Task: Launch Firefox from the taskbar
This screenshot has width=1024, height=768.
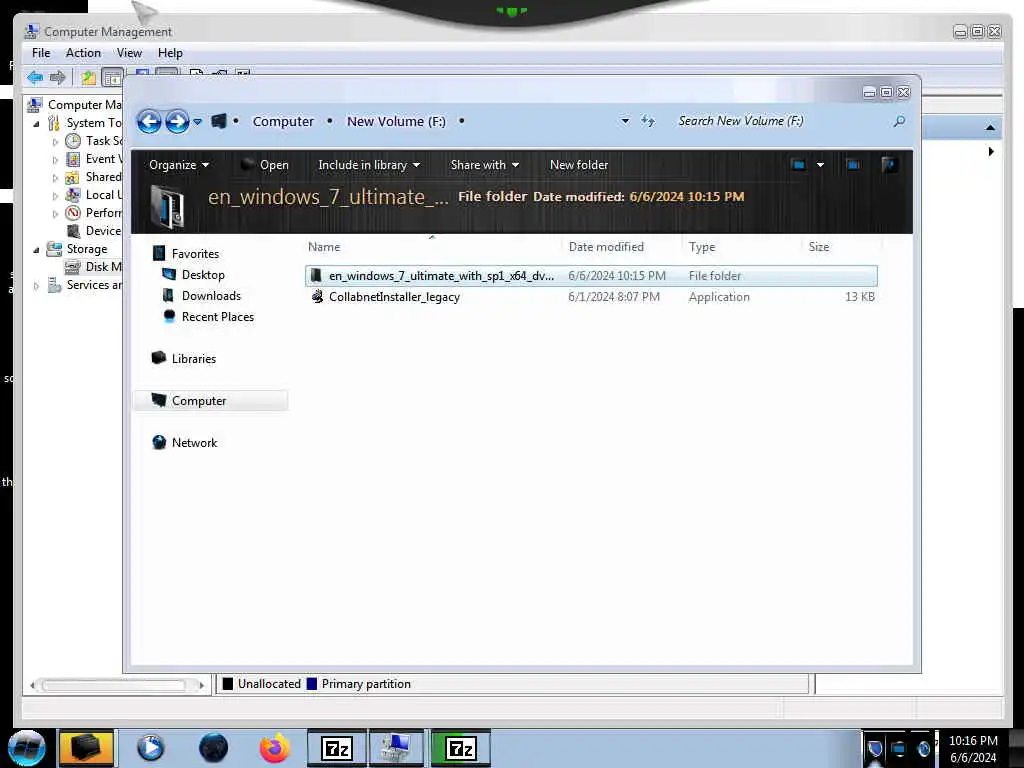Action: (x=274, y=748)
